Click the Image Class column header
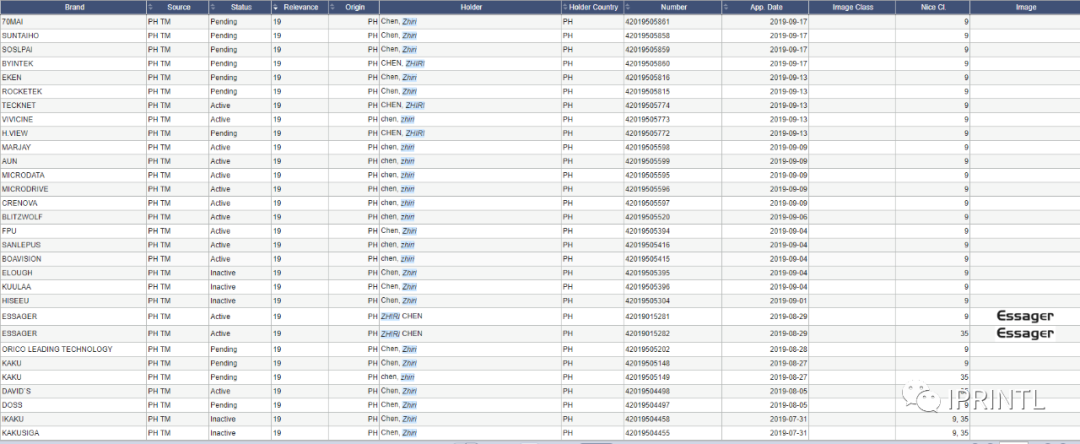The width and height of the screenshot is (1080, 444). [x=853, y=7]
